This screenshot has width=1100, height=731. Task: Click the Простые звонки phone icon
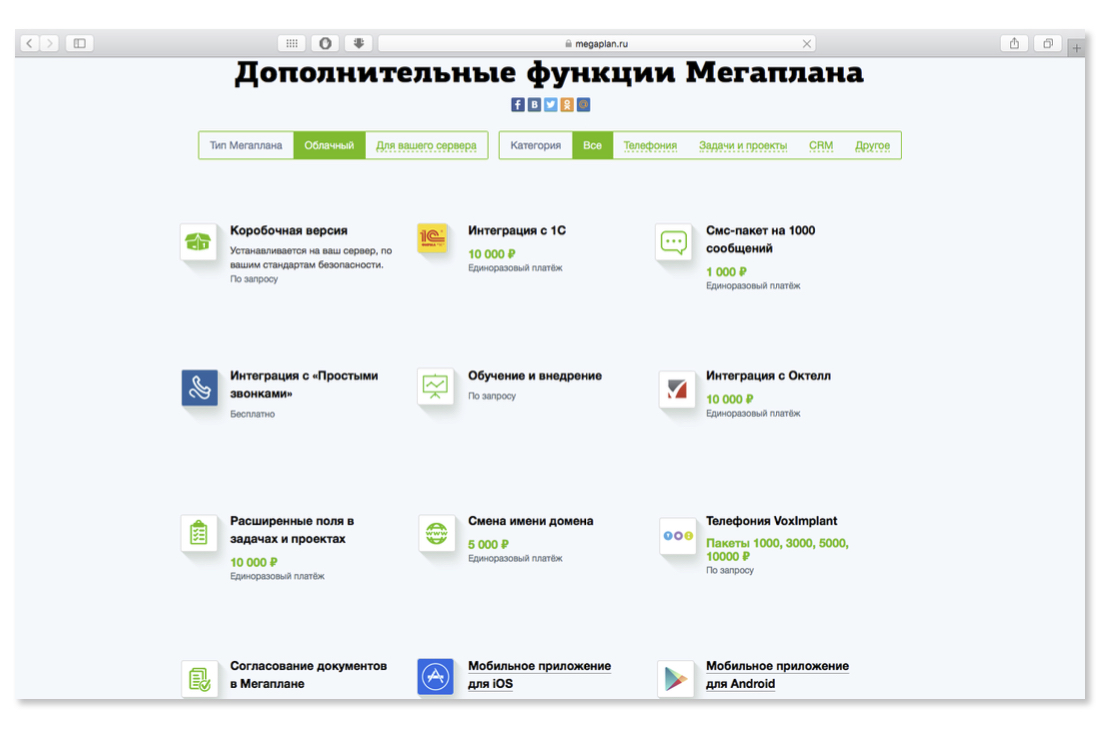(x=199, y=387)
